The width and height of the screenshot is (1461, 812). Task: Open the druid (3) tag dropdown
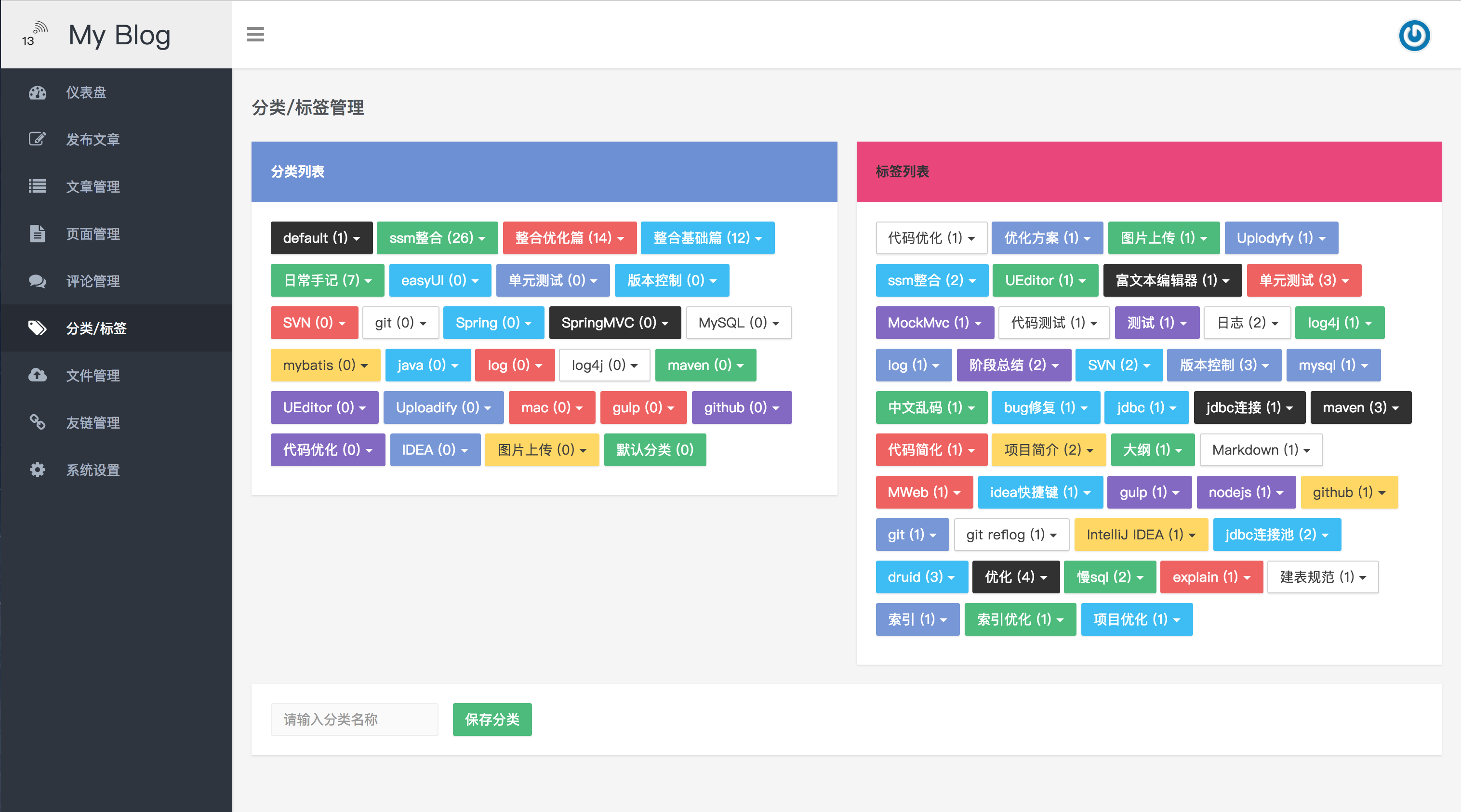coord(920,576)
